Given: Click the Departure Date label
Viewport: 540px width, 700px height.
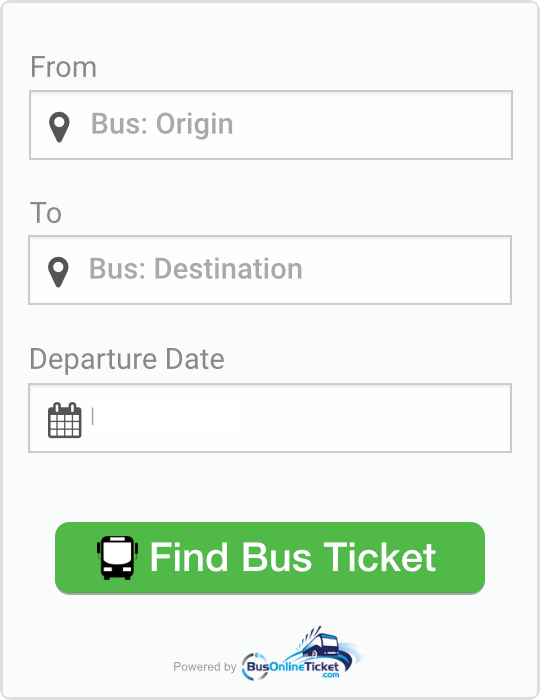Looking at the screenshot, I should coord(127,359).
